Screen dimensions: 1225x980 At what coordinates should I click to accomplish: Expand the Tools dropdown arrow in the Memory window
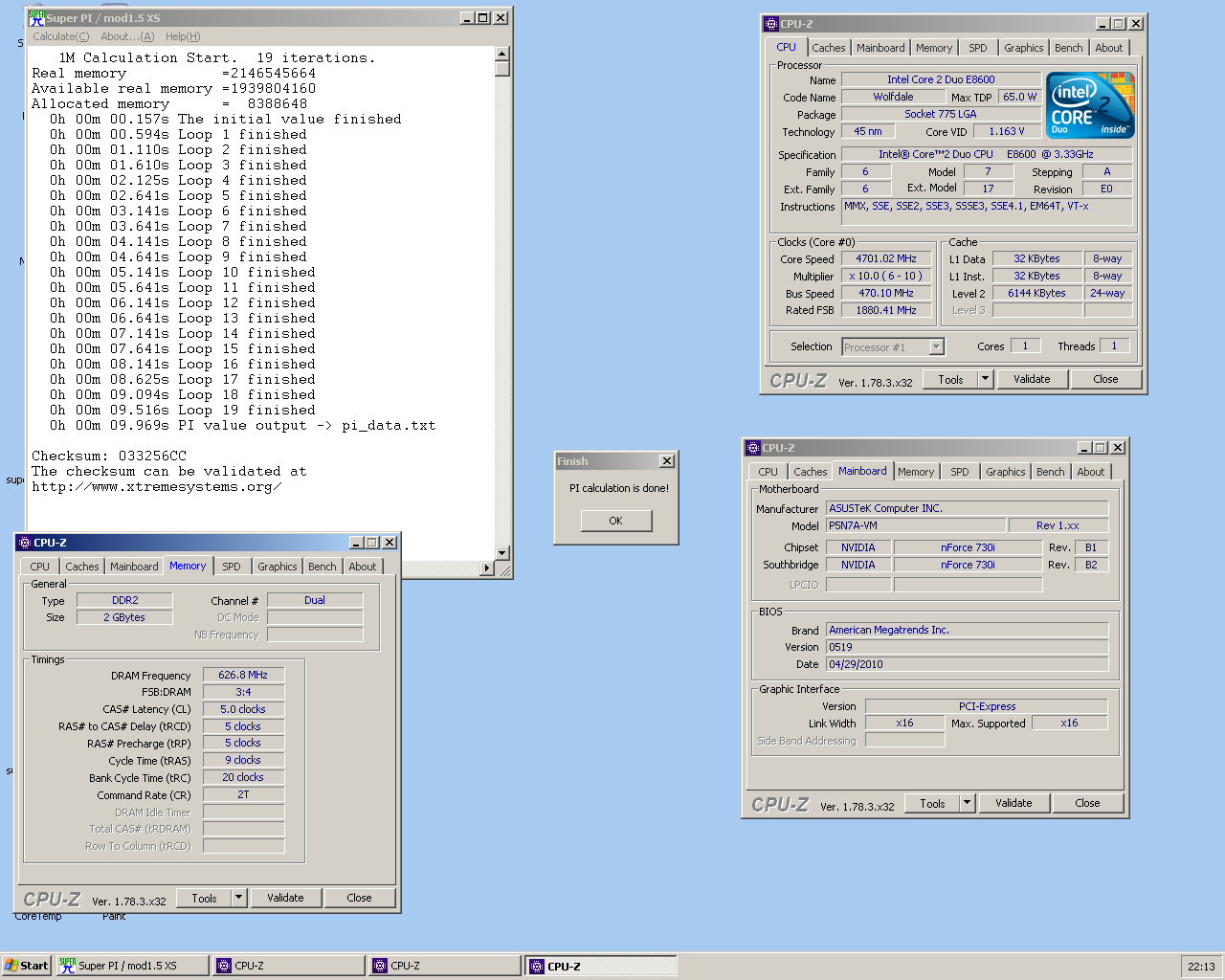(x=239, y=898)
